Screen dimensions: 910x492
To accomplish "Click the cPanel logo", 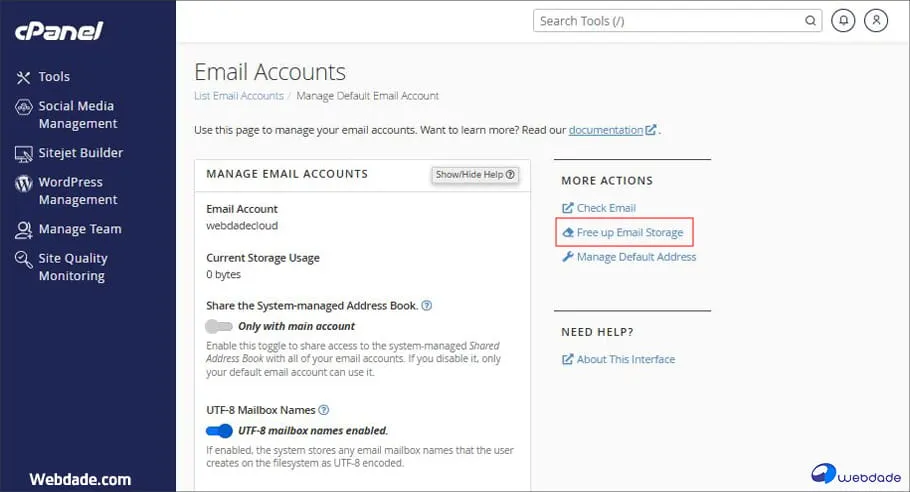I will click(x=59, y=31).
